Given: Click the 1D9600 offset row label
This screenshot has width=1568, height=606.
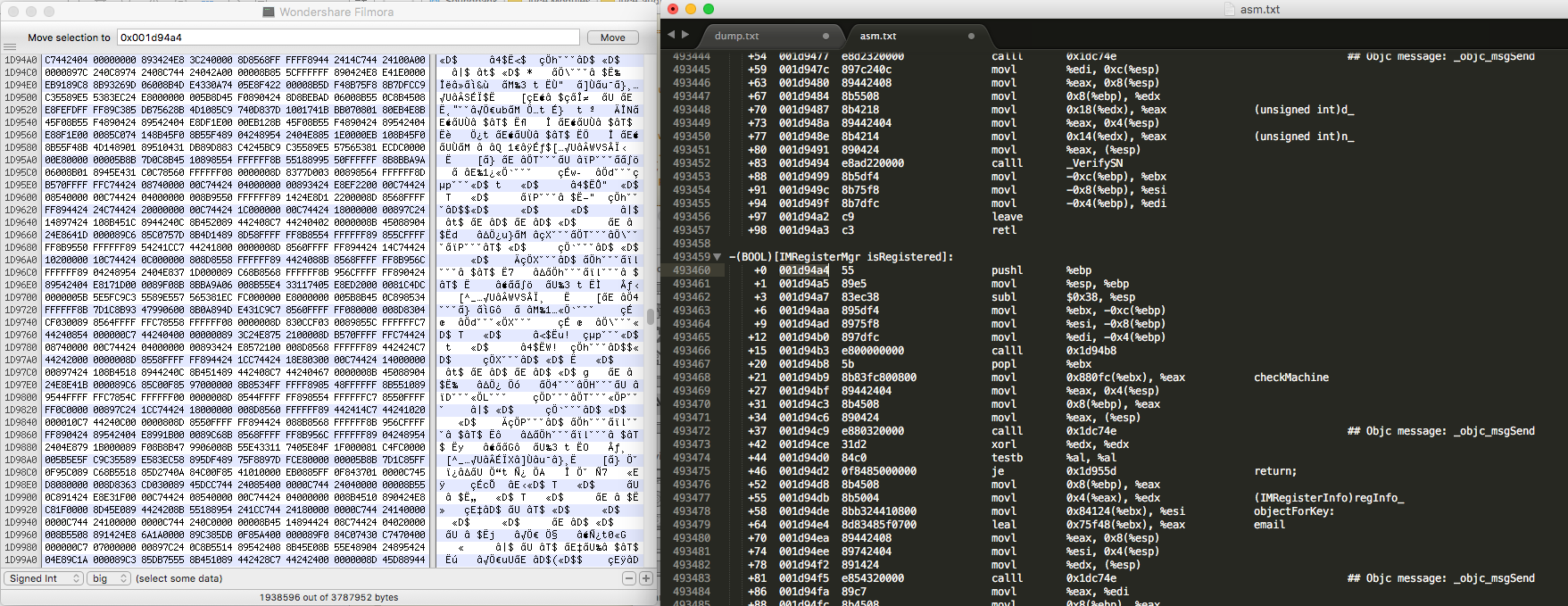Looking at the screenshot, I should coord(21,197).
